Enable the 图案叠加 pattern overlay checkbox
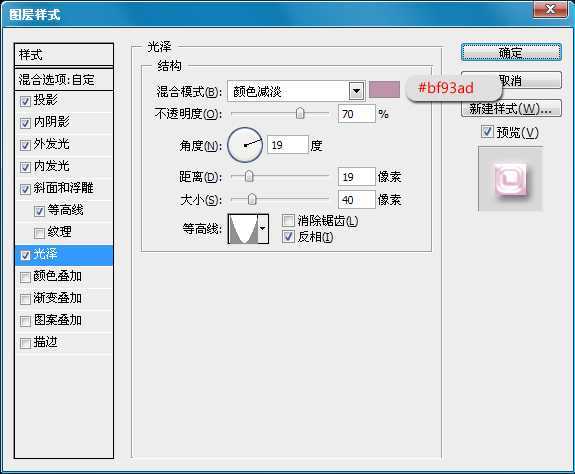The height and width of the screenshot is (474, 575). [x=25, y=321]
